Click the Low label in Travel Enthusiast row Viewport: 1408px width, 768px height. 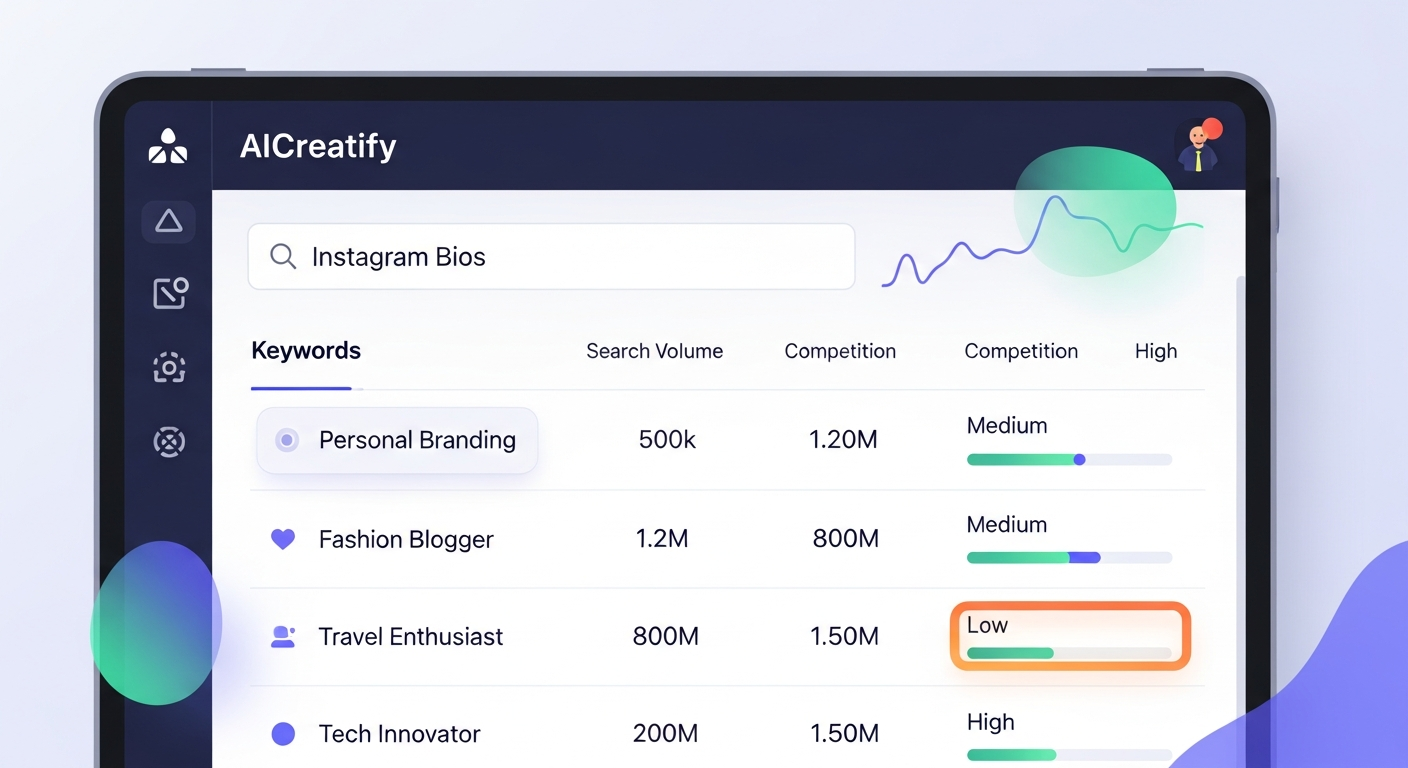[x=987, y=626]
